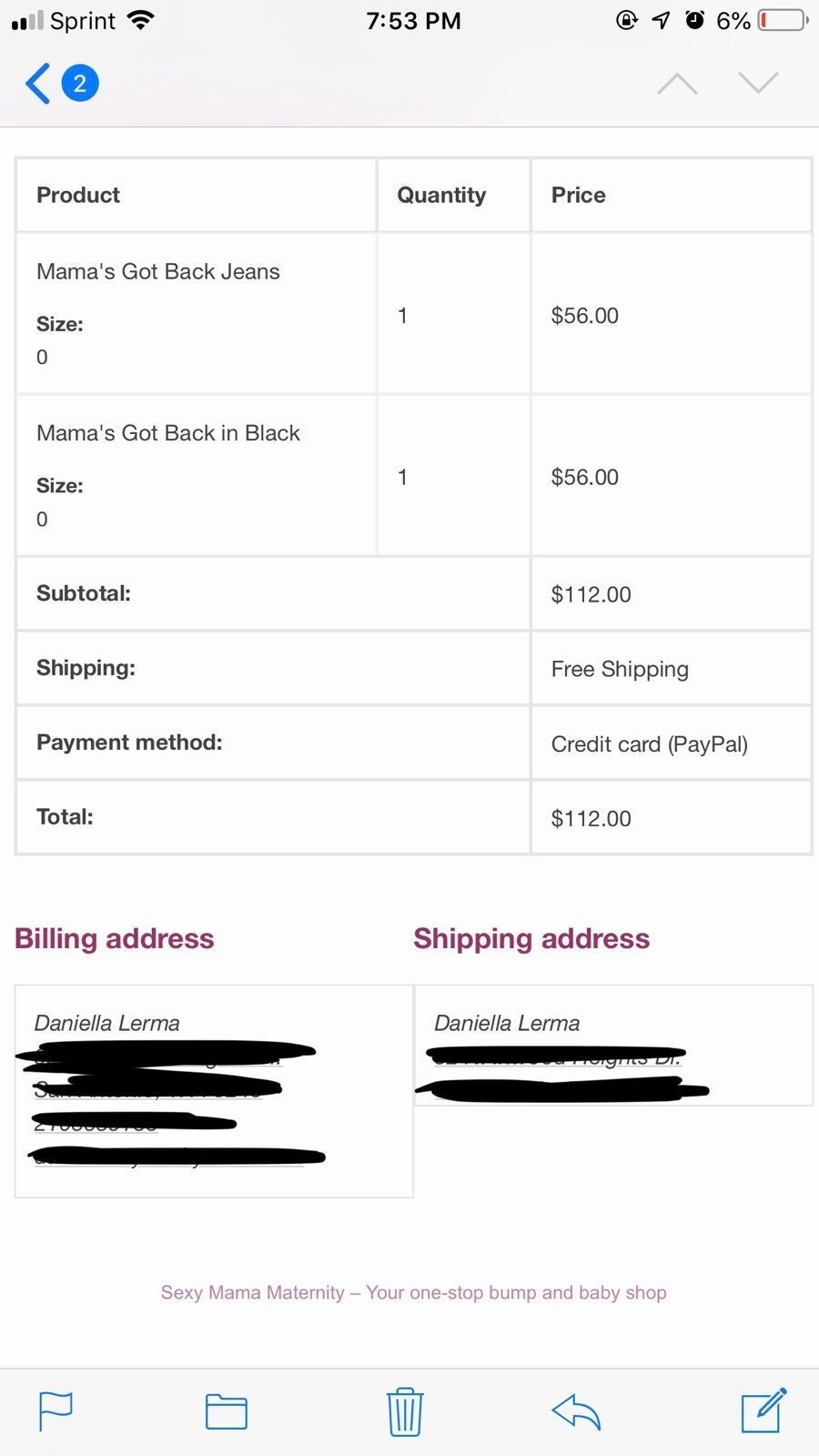Flag this email with the flag icon

tap(56, 1412)
